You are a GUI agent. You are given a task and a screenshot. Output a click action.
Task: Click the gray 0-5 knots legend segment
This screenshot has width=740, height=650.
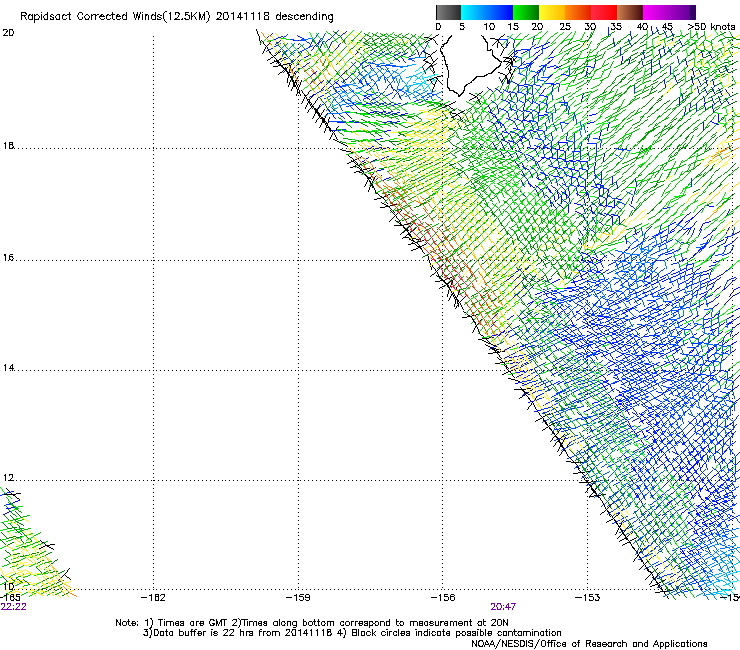pos(448,12)
